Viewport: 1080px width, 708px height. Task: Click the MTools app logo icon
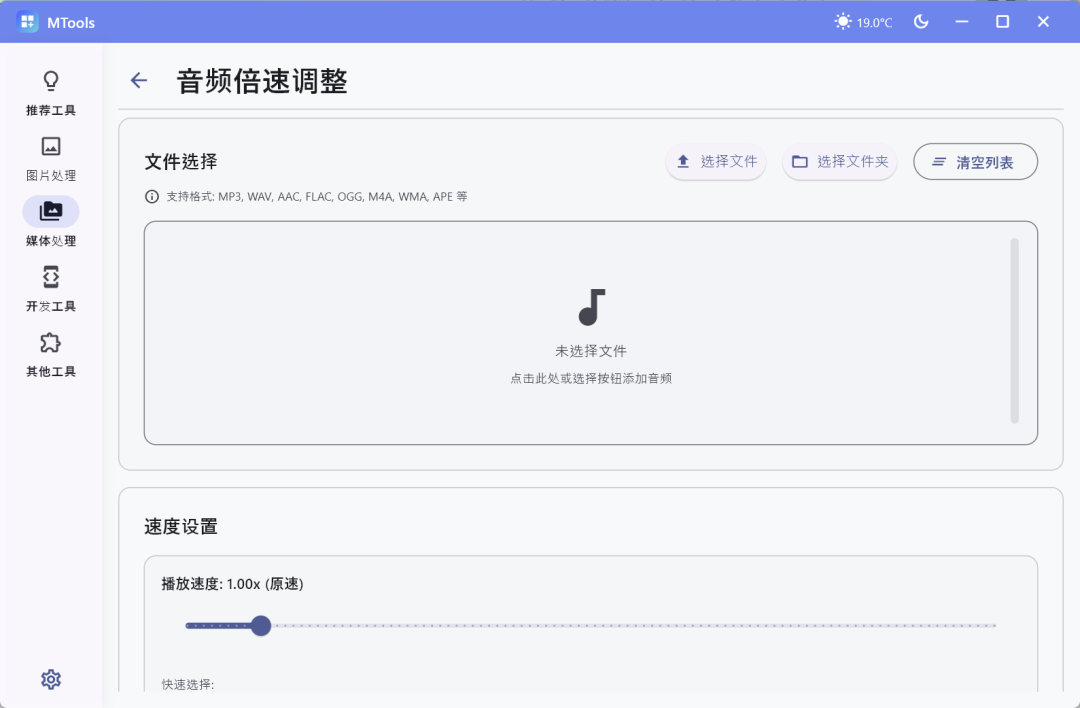[28, 22]
